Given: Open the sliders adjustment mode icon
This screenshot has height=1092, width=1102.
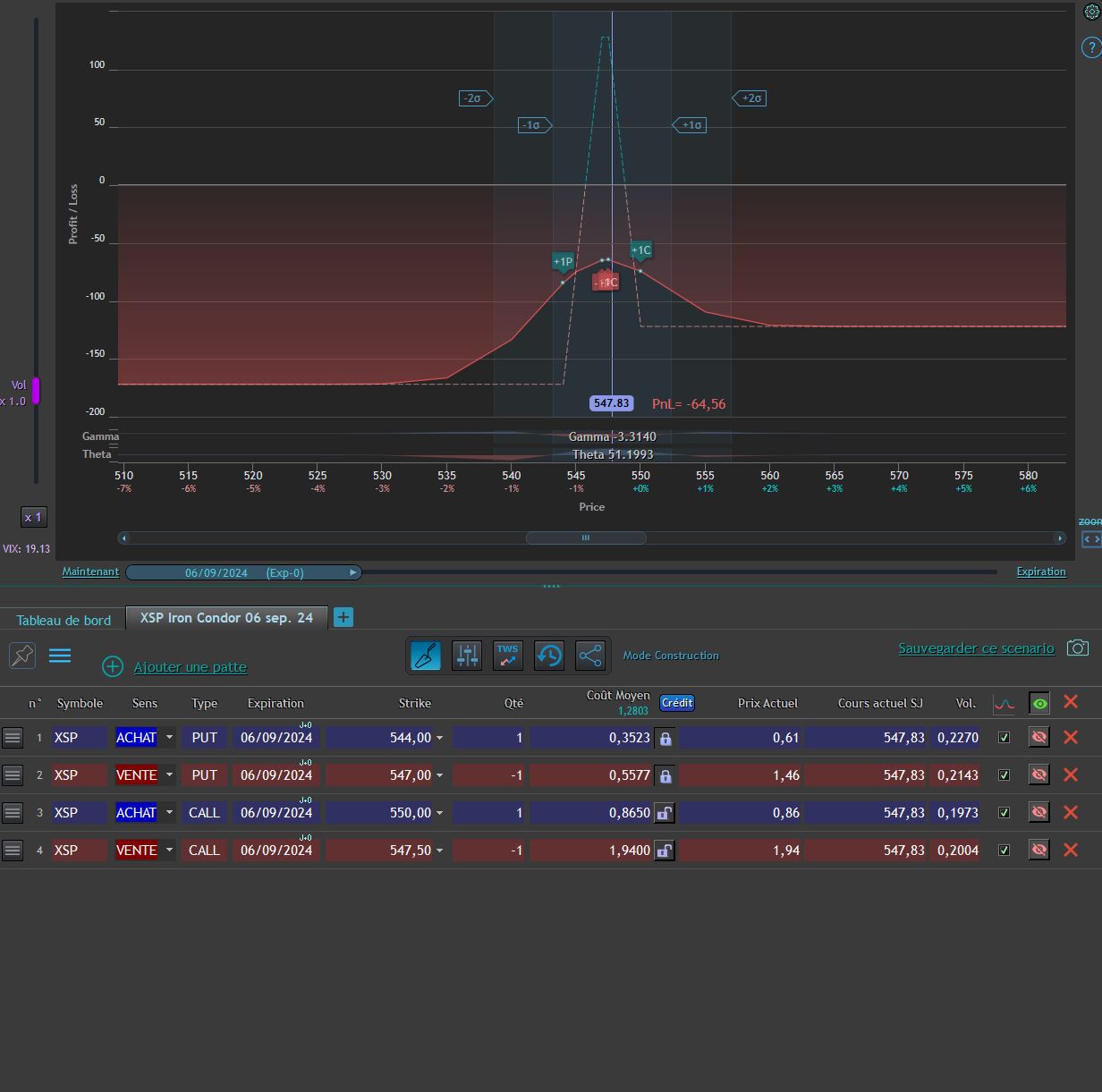Looking at the screenshot, I should pos(467,656).
